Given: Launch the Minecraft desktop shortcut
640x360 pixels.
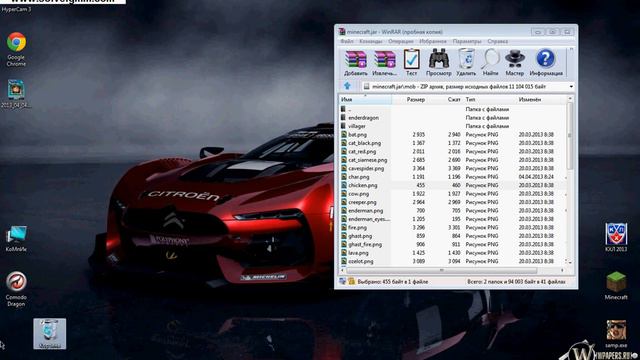Looking at the screenshot, I should coord(616,286).
